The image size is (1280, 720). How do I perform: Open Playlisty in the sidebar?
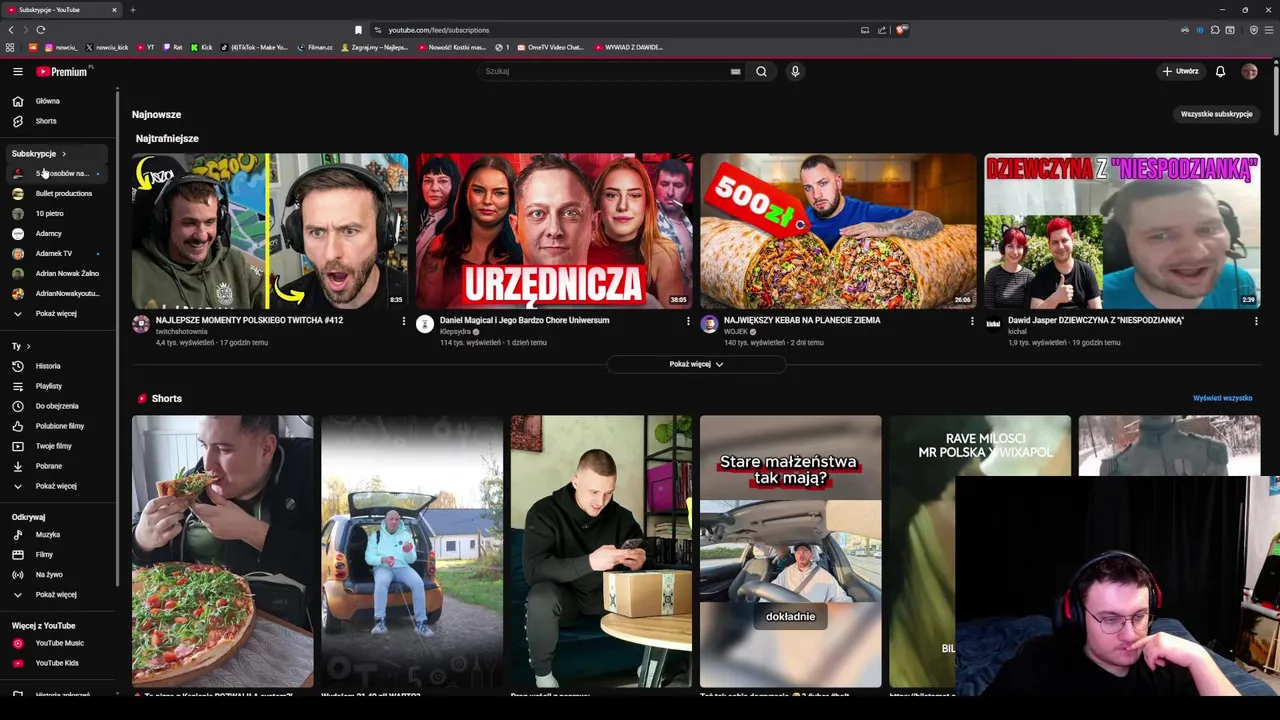(58, 386)
